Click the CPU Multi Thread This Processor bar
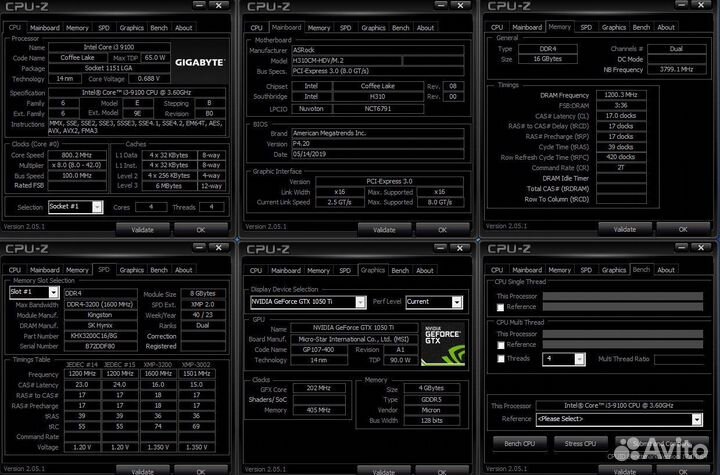The image size is (720, 475). (x=623, y=334)
